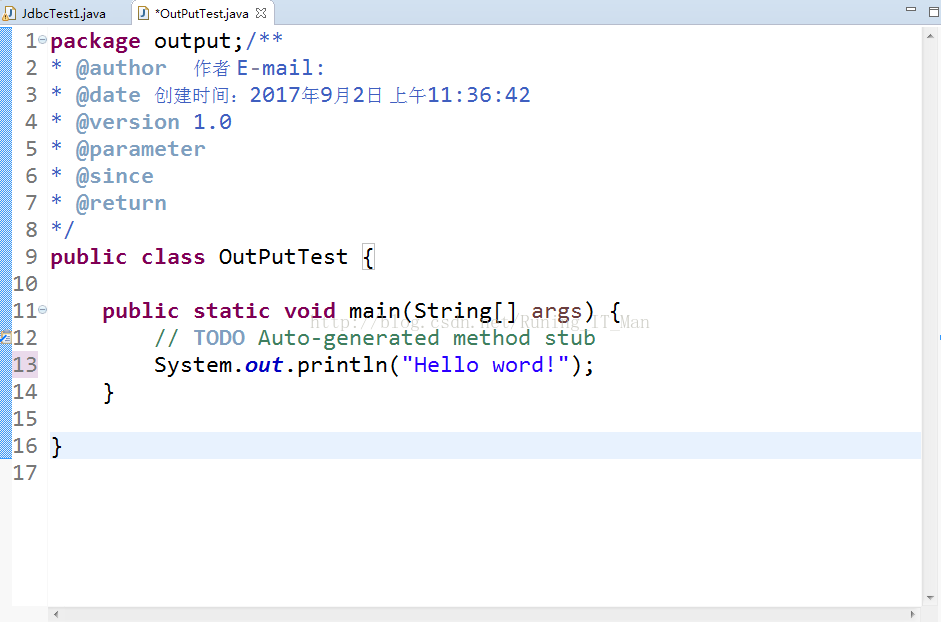Image resolution: width=941 pixels, height=622 pixels.
Task: Click the task marker icon on line 12
Action: pos(5,337)
